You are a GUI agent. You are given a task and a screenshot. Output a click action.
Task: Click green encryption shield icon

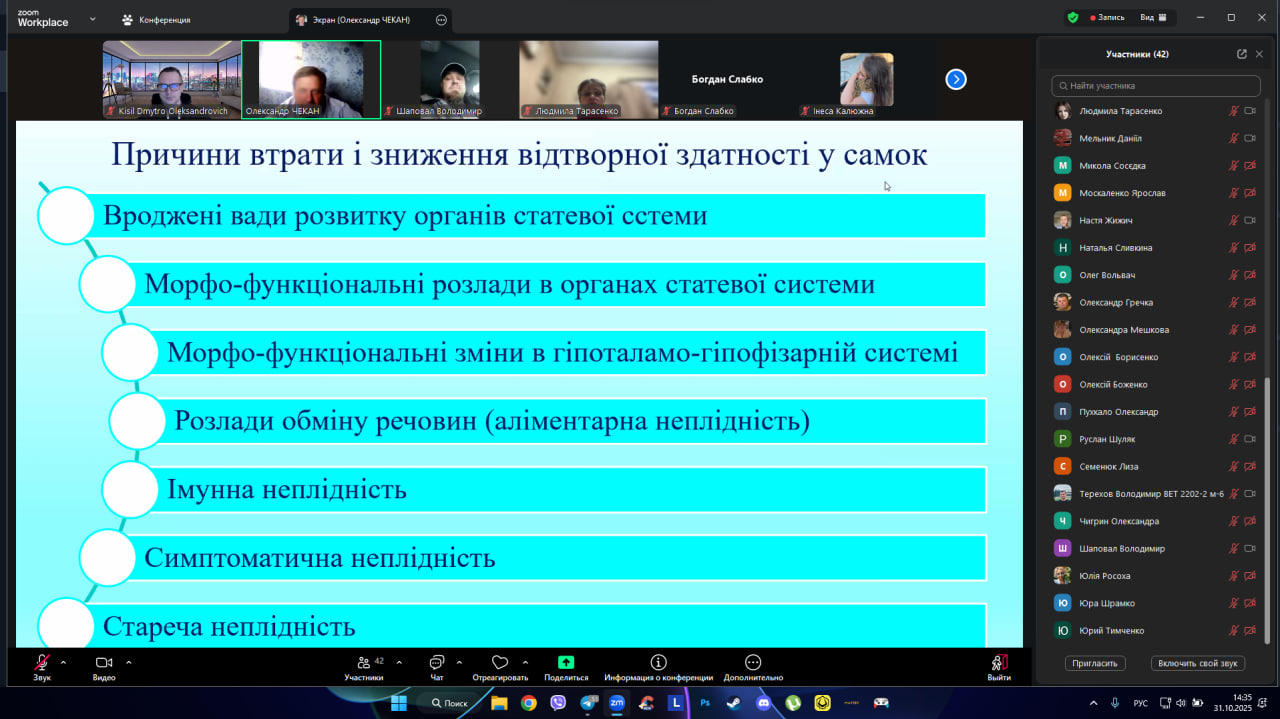coord(1073,18)
